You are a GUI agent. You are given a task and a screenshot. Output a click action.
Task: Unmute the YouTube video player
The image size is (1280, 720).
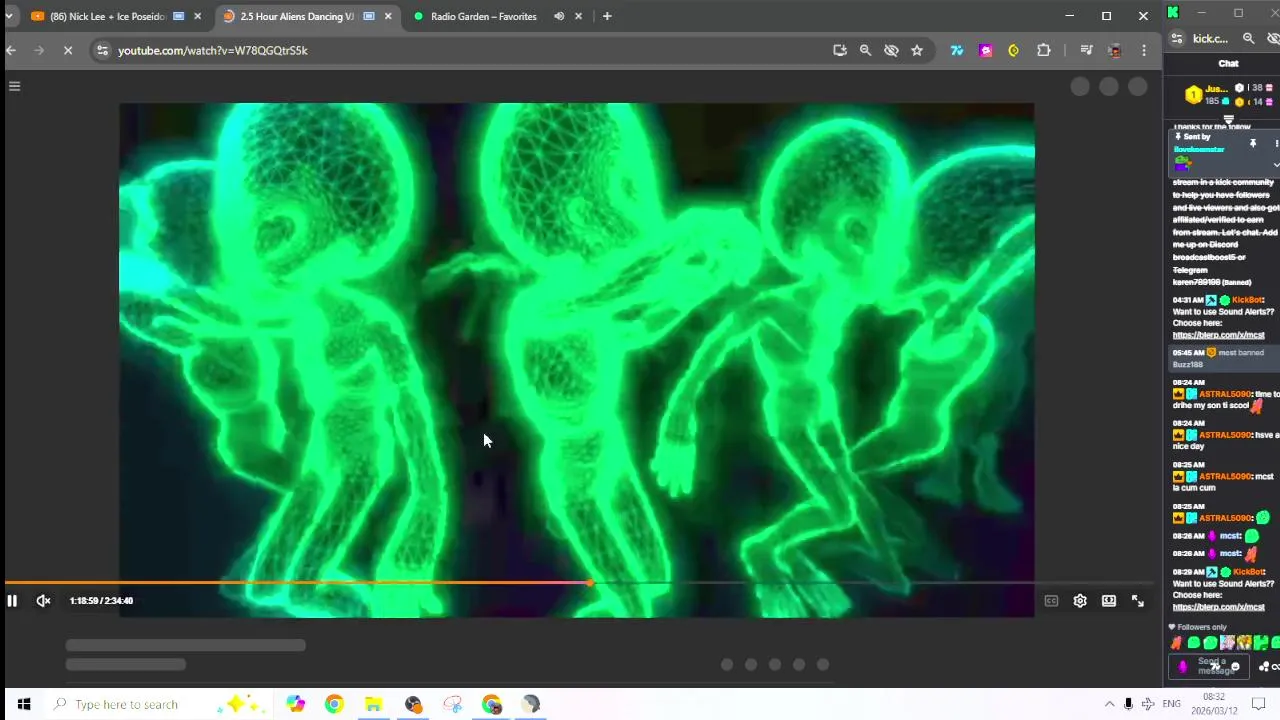(43, 601)
